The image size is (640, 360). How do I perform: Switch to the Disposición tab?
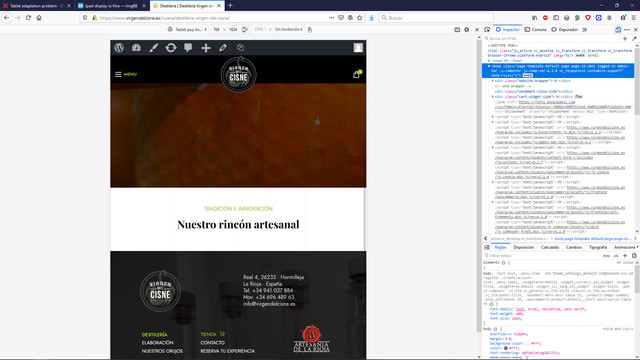[524, 247]
